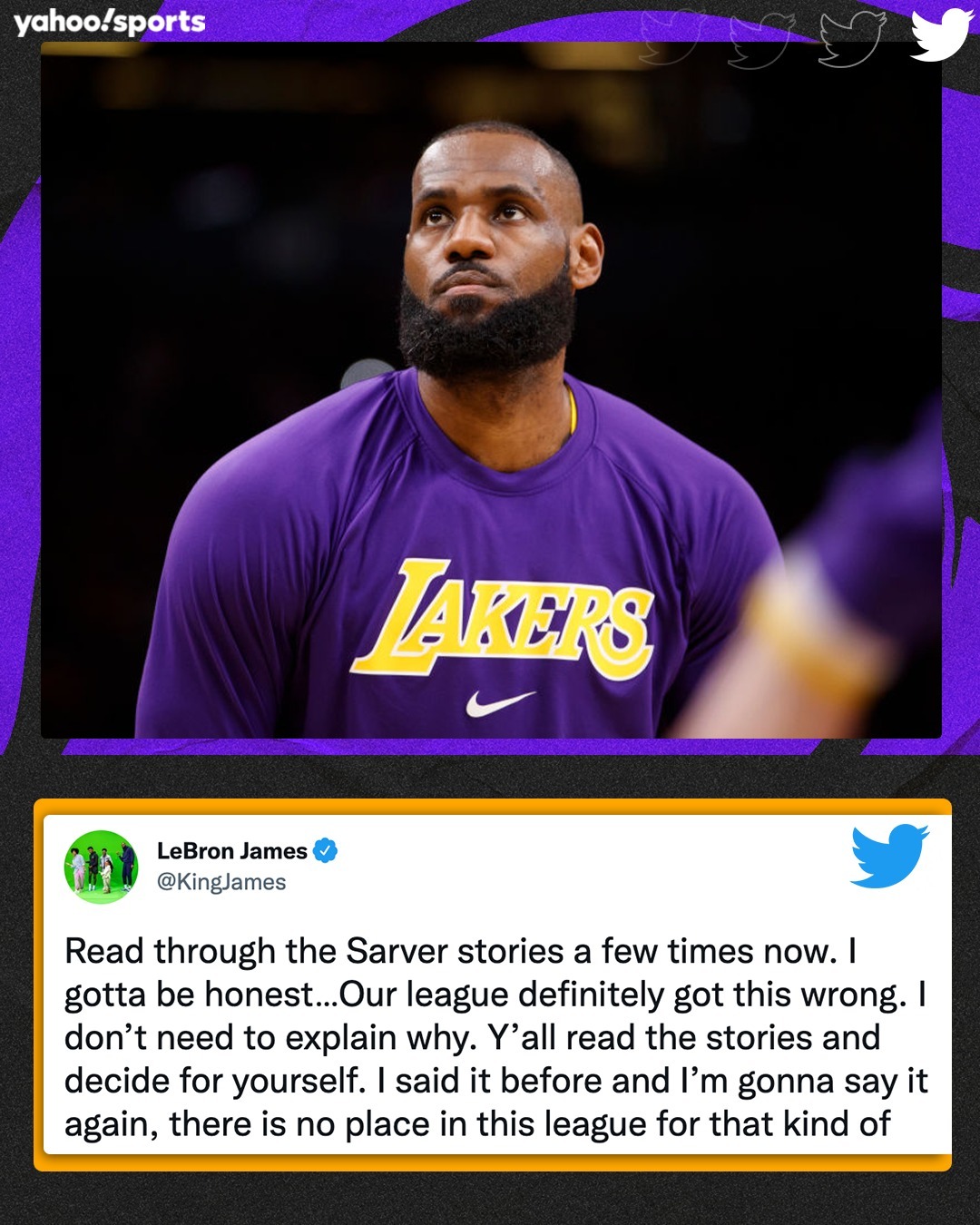Image resolution: width=980 pixels, height=1225 pixels.
Task: Click the orange border of tweet card
Action: pyautogui.click(x=493, y=807)
